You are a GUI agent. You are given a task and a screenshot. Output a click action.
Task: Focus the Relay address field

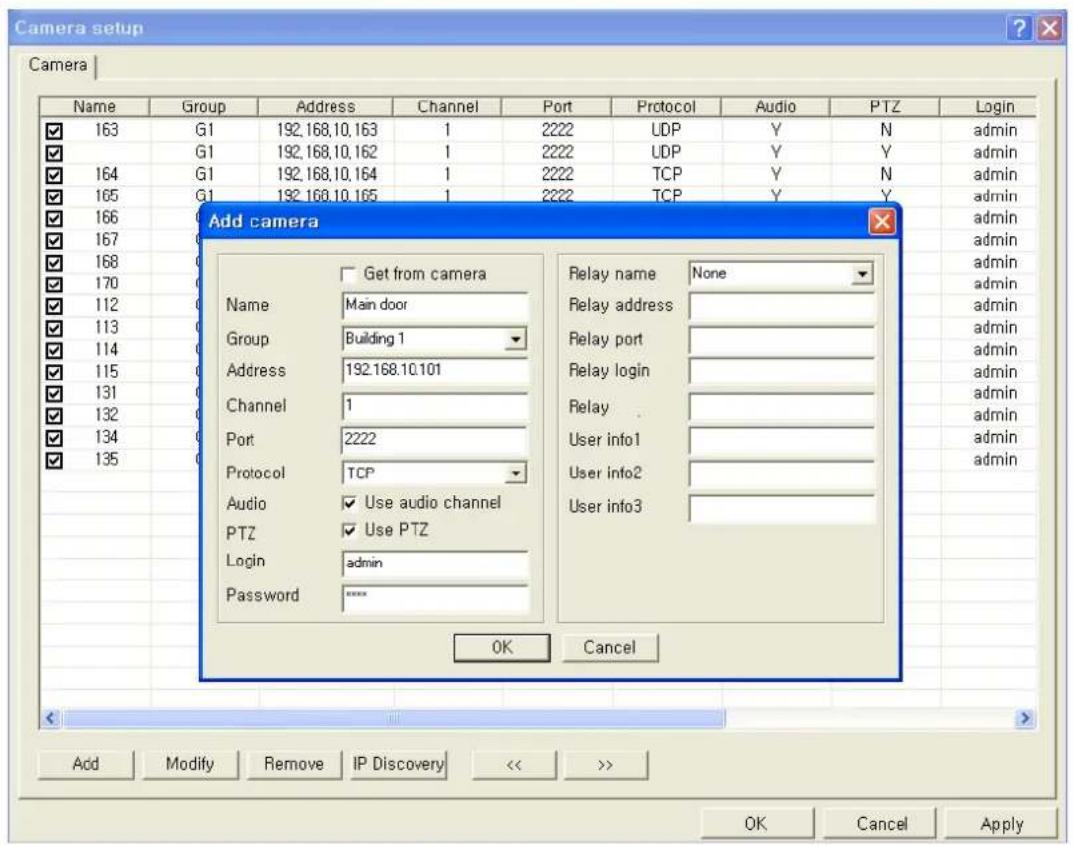781,306
